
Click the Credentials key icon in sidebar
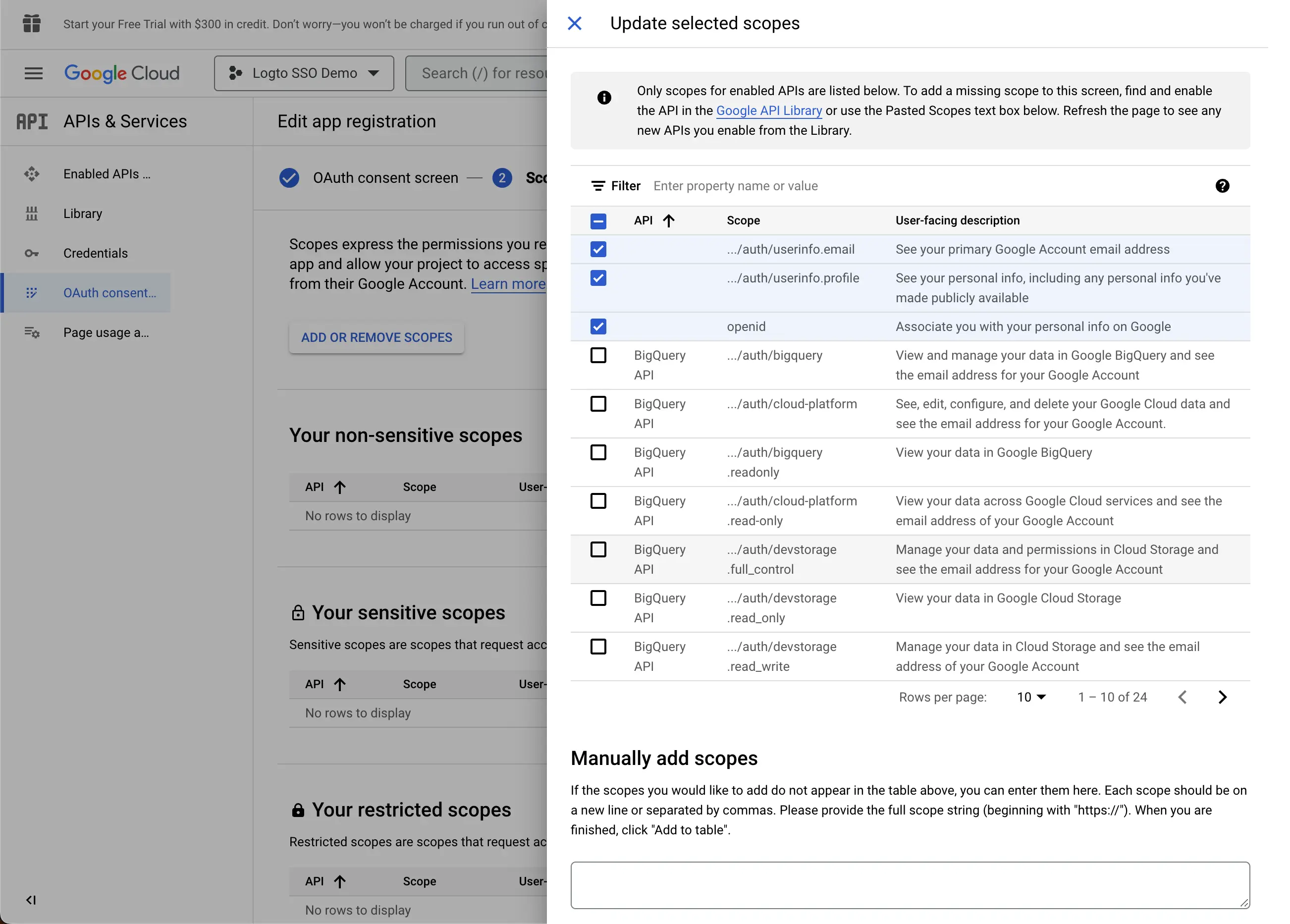pos(31,253)
